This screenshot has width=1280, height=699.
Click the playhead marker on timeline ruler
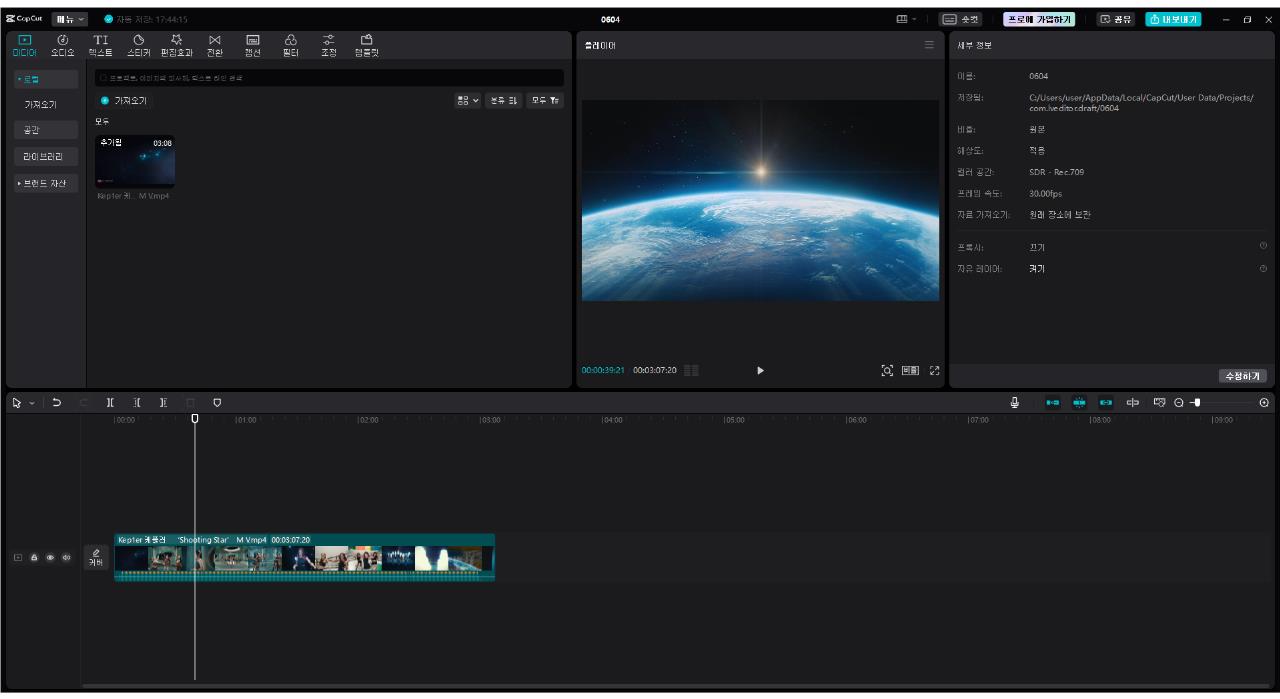[195, 419]
